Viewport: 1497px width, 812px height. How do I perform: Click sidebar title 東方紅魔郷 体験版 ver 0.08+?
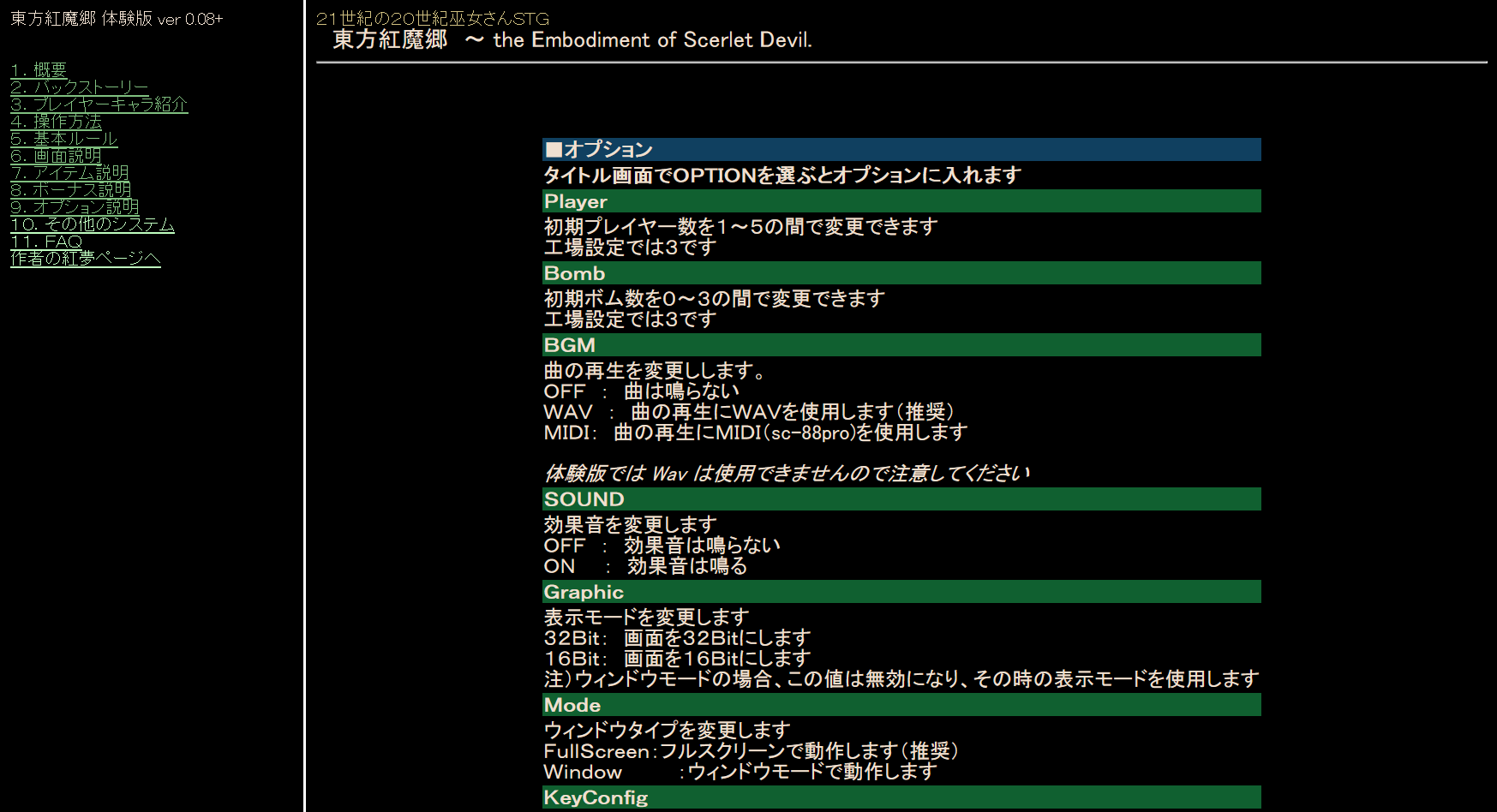pos(117,19)
